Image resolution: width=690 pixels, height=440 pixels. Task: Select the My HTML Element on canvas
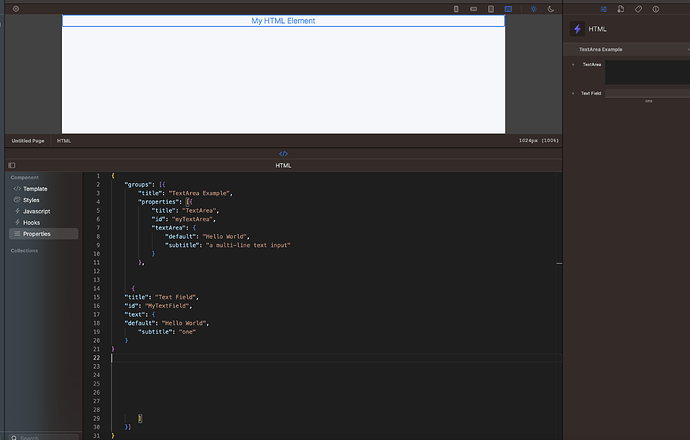pyautogui.click(x=283, y=21)
